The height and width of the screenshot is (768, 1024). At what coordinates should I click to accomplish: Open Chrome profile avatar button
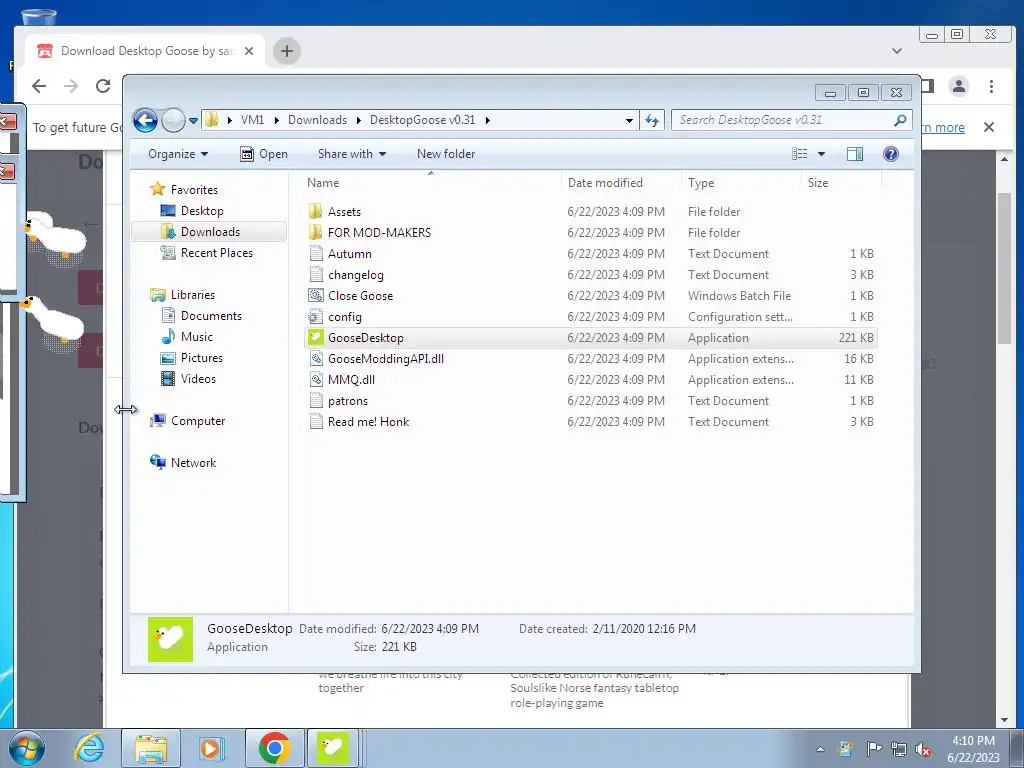click(x=958, y=86)
